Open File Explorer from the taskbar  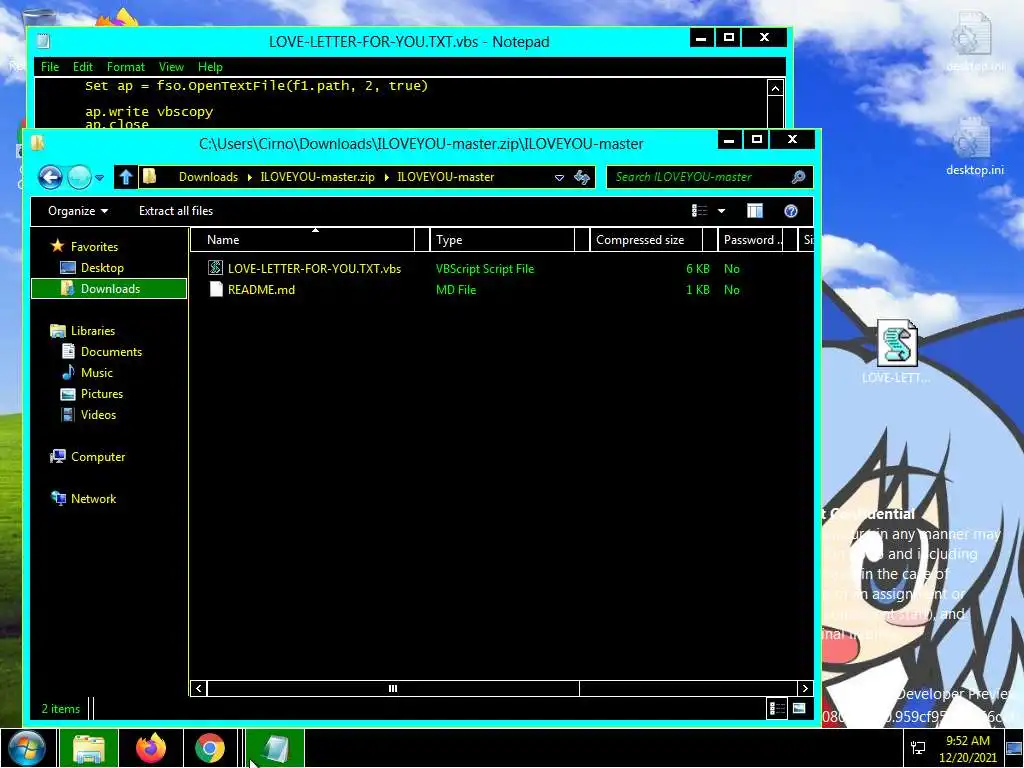click(89, 748)
